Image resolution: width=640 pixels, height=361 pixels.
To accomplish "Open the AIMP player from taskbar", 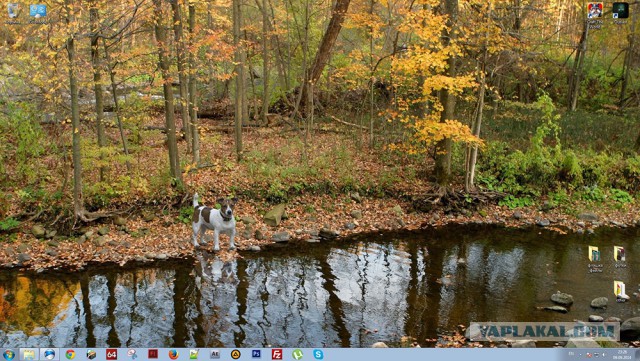I will [236, 354].
